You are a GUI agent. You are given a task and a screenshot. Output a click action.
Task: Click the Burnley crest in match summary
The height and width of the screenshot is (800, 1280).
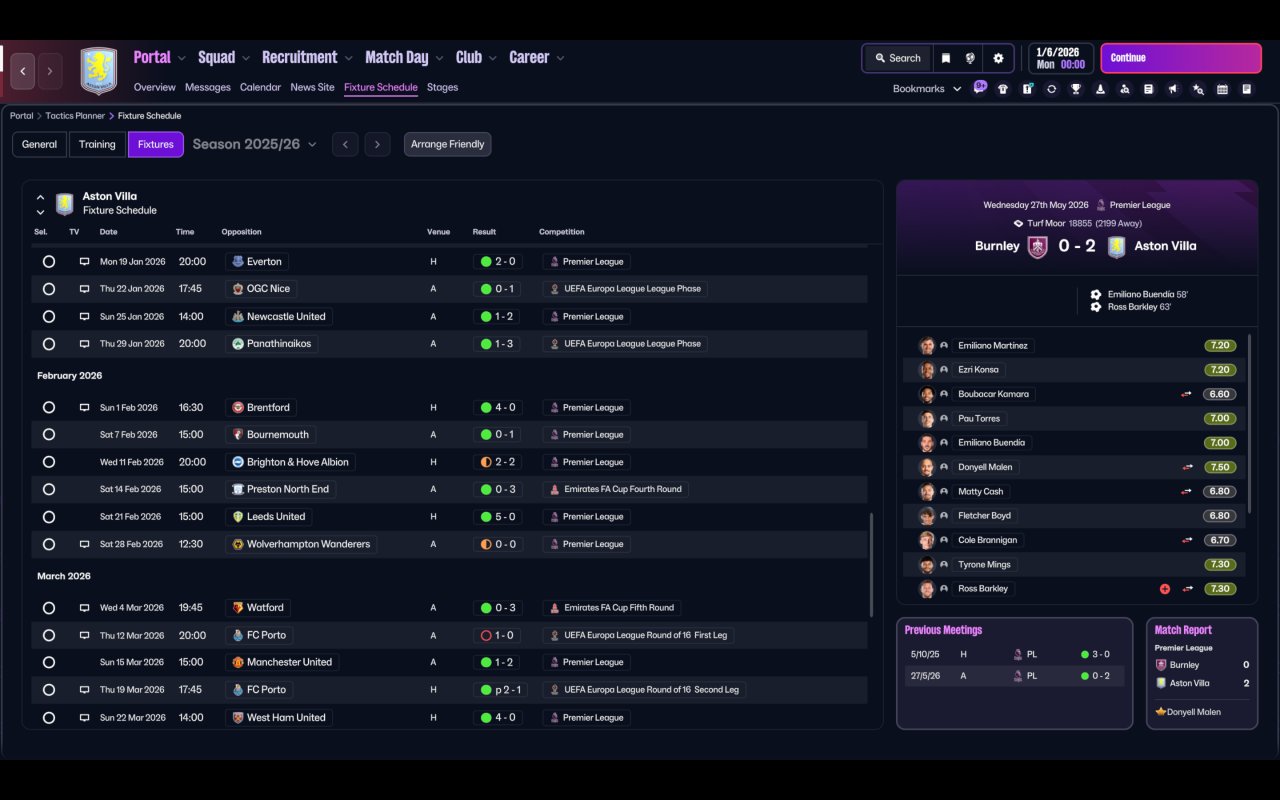1038,247
